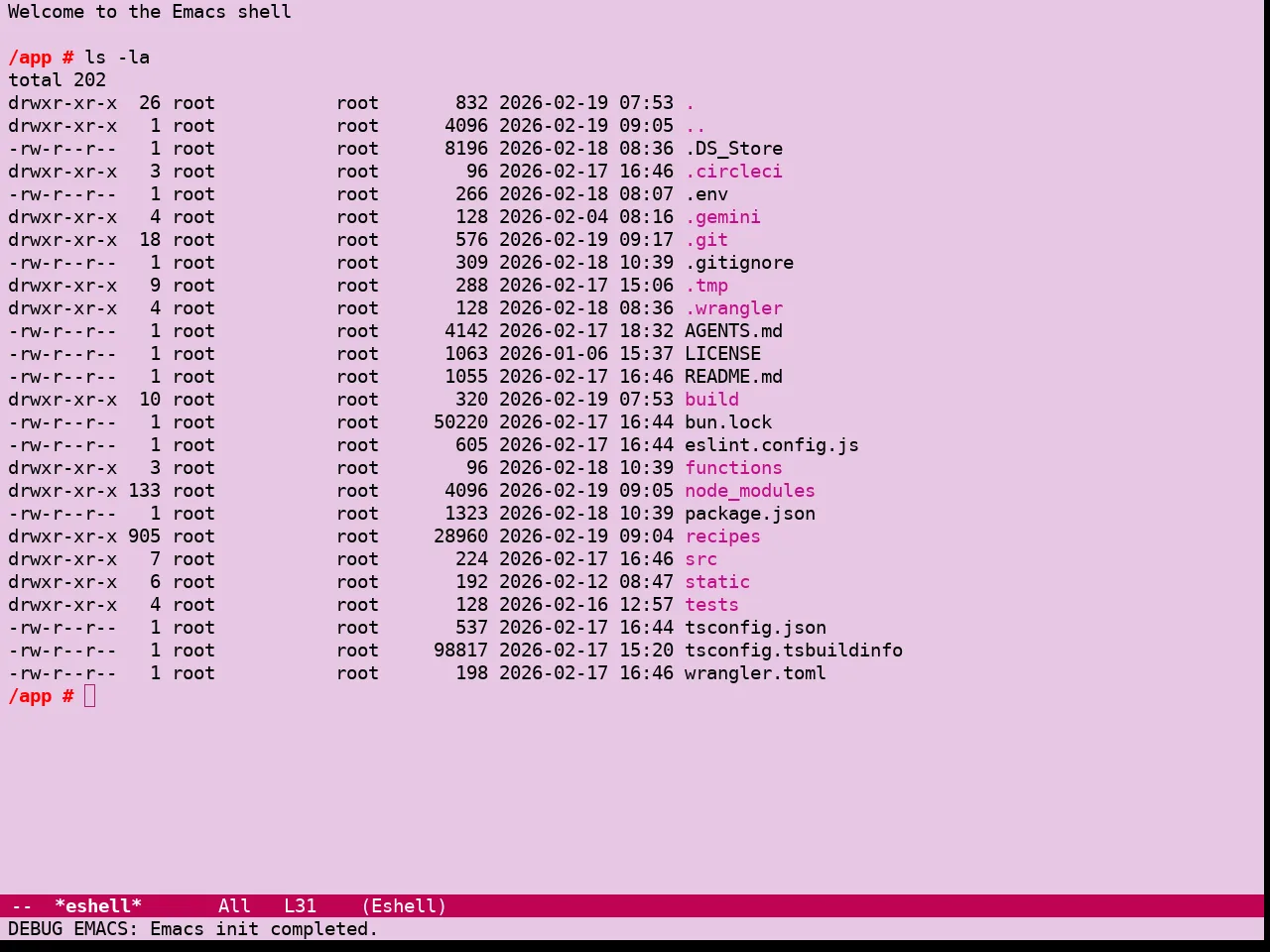
Task: Click the eslint.config.js file name
Action: click(772, 445)
